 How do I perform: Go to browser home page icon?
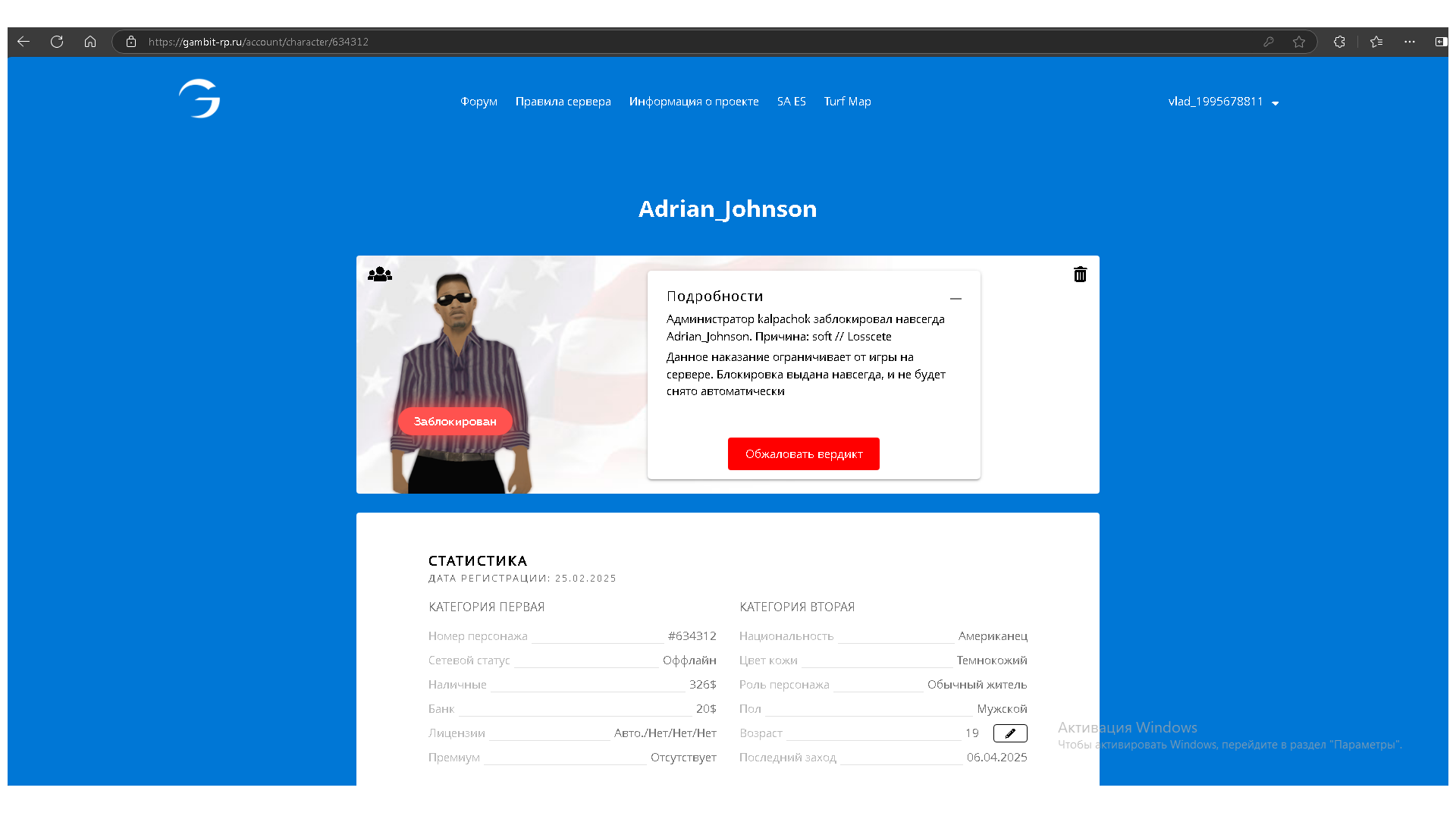pyautogui.click(x=90, y=42)
